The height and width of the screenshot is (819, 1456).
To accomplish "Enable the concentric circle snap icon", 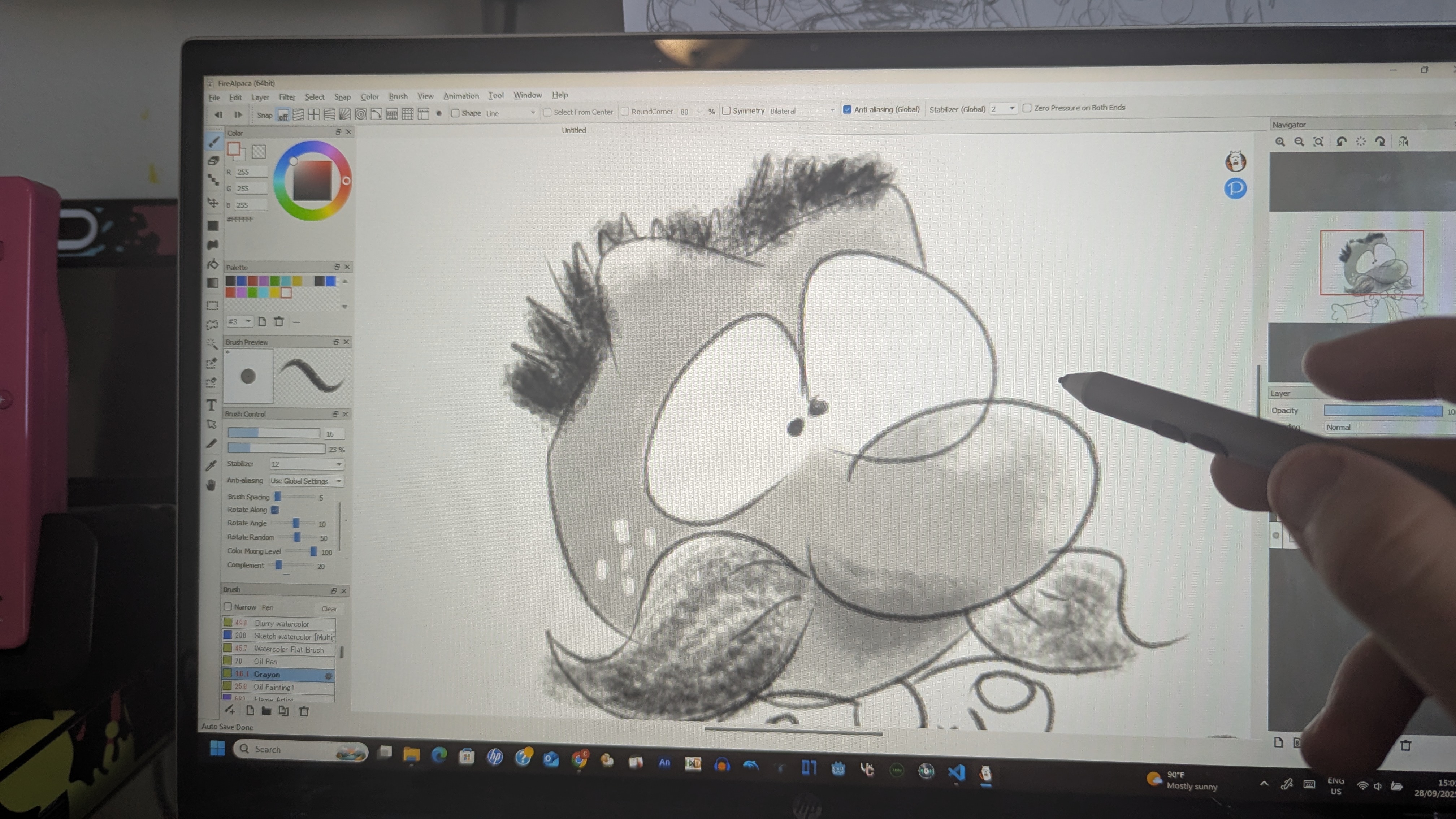I will click(x=361, y=114).
